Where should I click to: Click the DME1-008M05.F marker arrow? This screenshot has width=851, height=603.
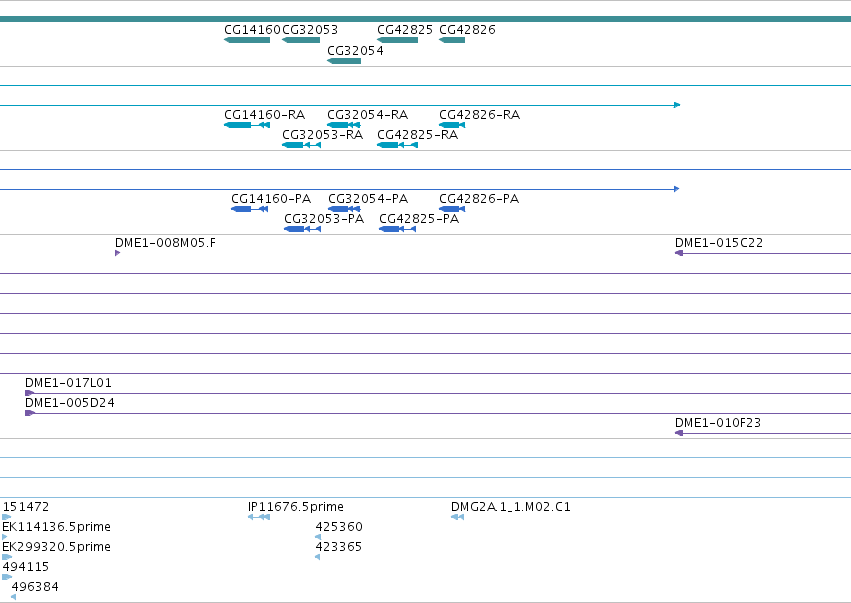(117, 253)
